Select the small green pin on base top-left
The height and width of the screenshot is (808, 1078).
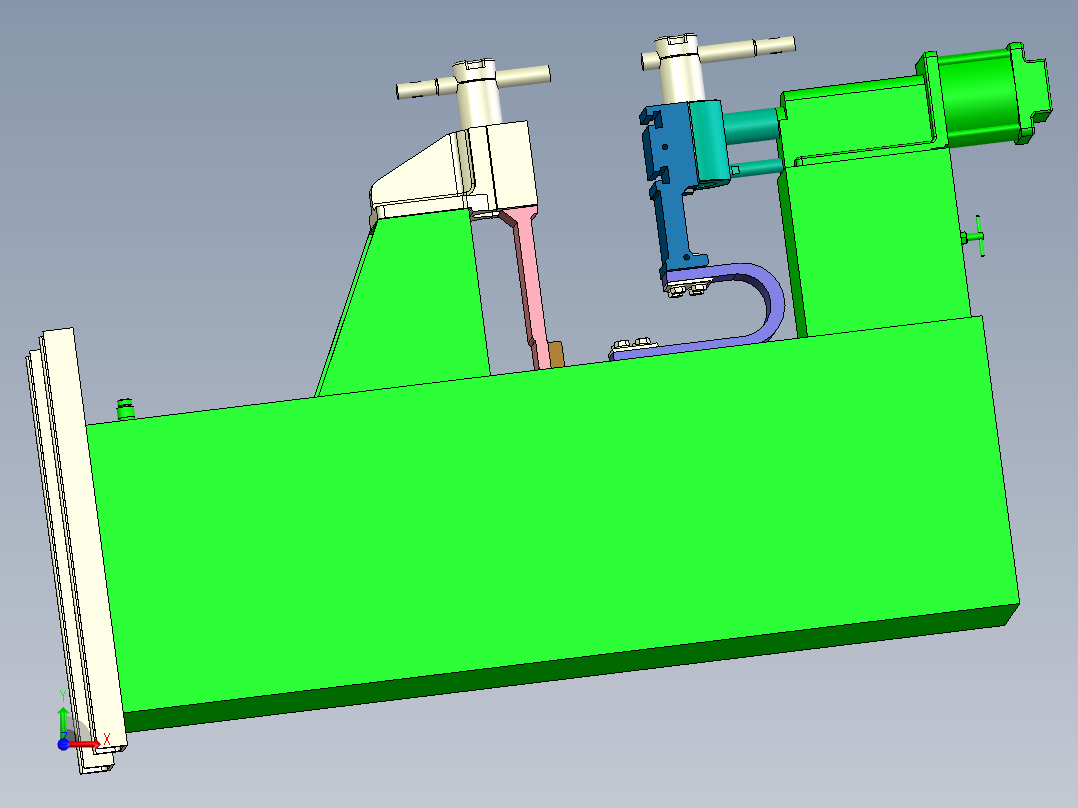125,408
